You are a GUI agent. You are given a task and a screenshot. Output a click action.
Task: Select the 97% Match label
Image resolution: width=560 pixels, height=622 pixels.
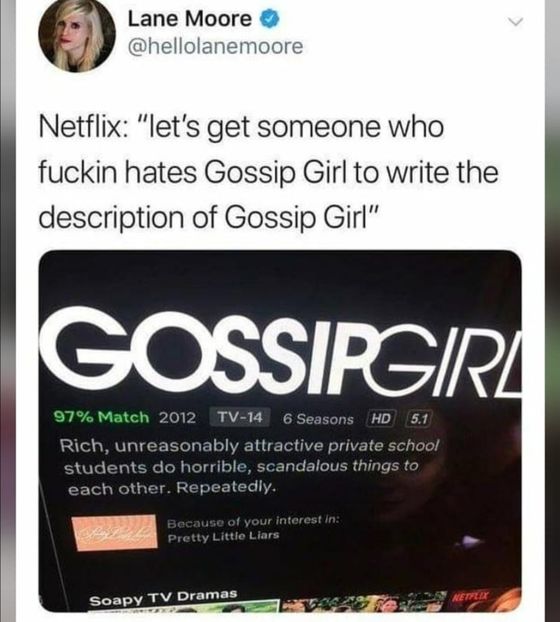click(x=102, y=417)
